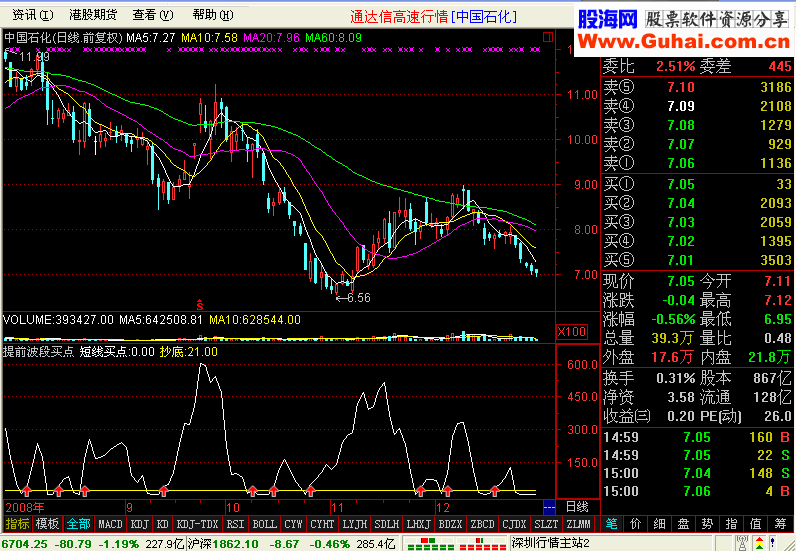The width and height of the screenshot is (796, 551).
Task: Click the X100 volume scale label
Action: tap(572, 332)
